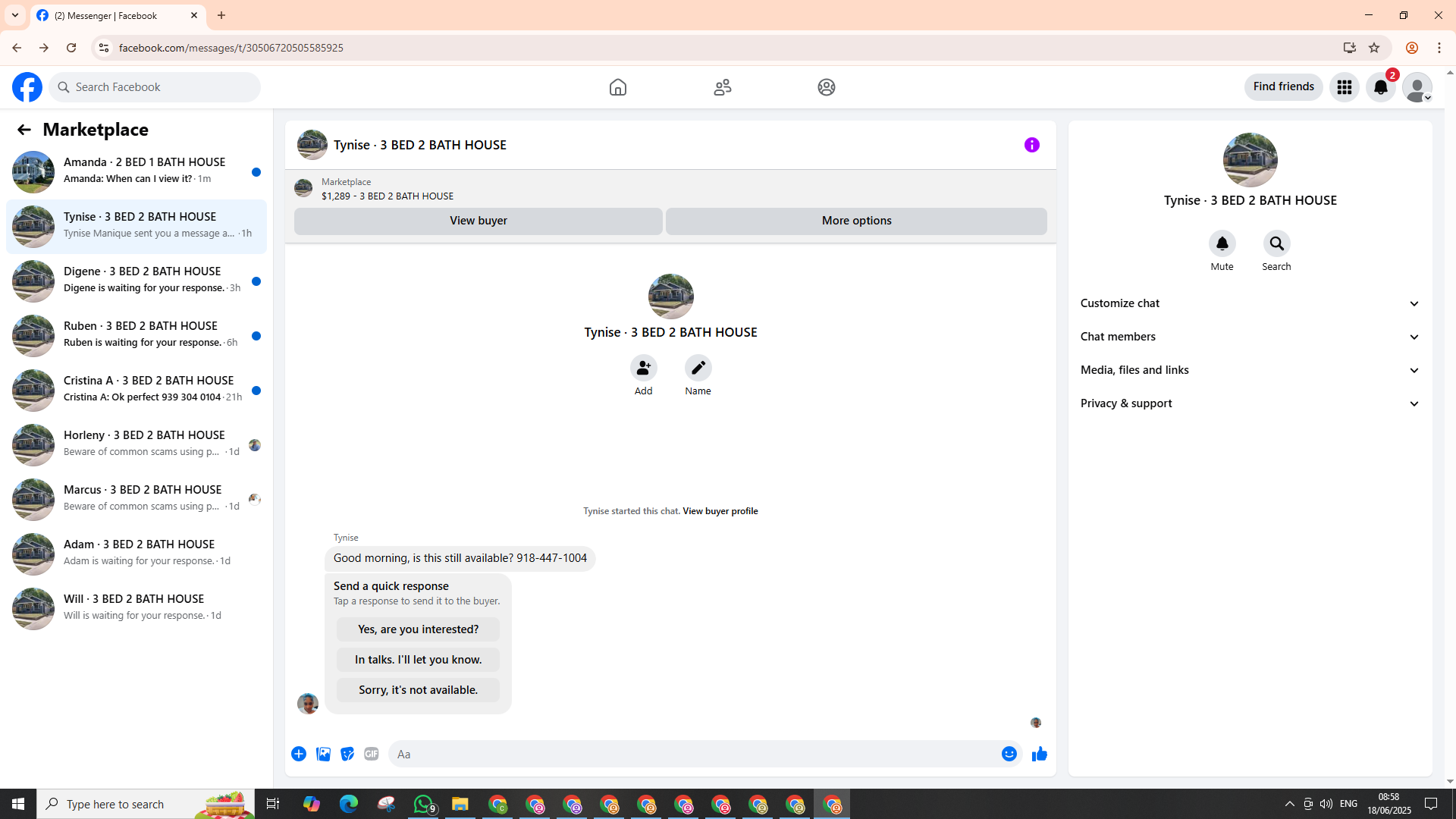This screenshot has width=1456, height=819.
Task: Open Digene 3 BED 2 BATH HOUSE chat
Action: 136,281
